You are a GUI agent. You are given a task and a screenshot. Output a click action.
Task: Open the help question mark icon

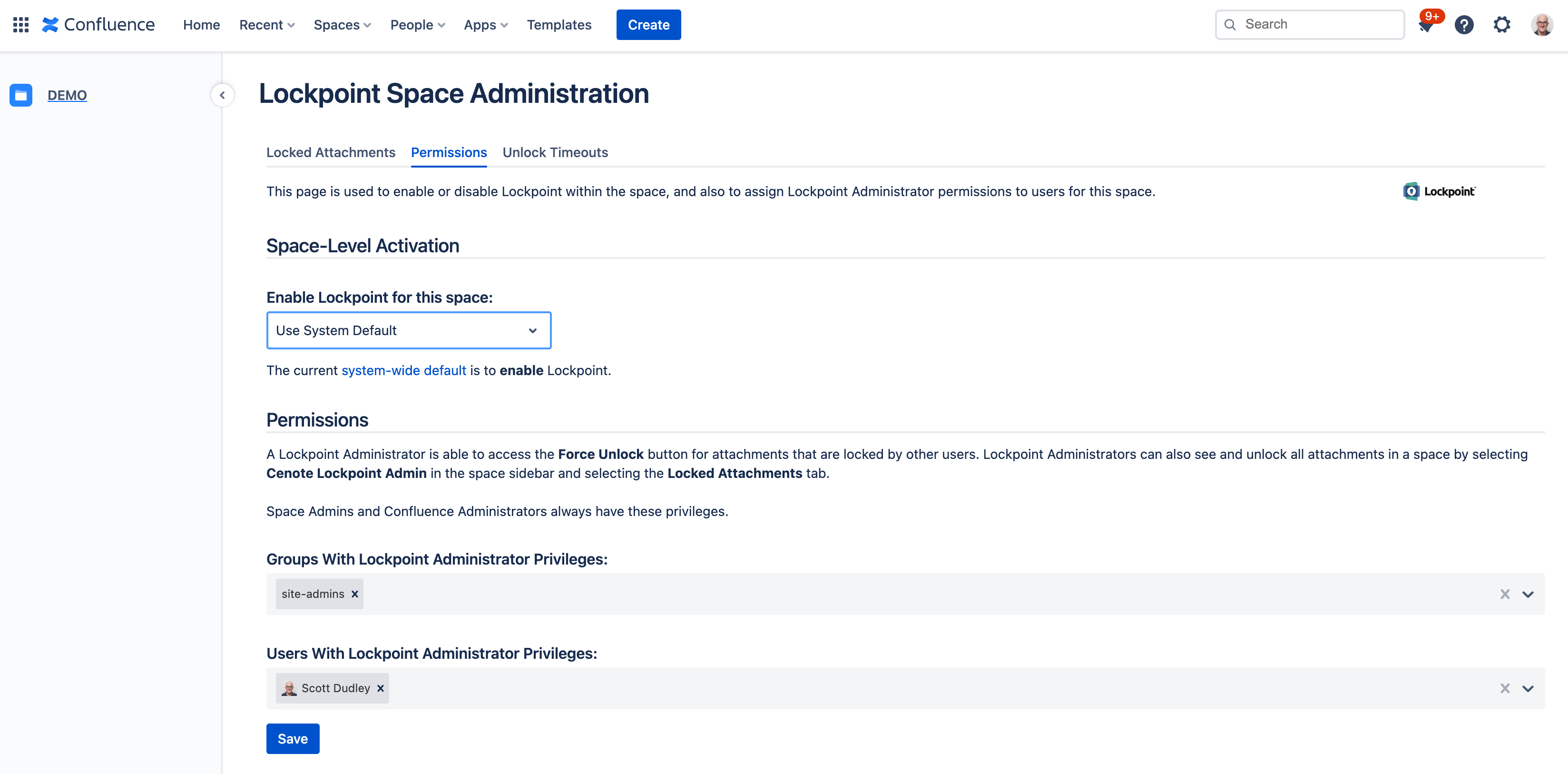pyautogui.click(x=1464, y=25)
